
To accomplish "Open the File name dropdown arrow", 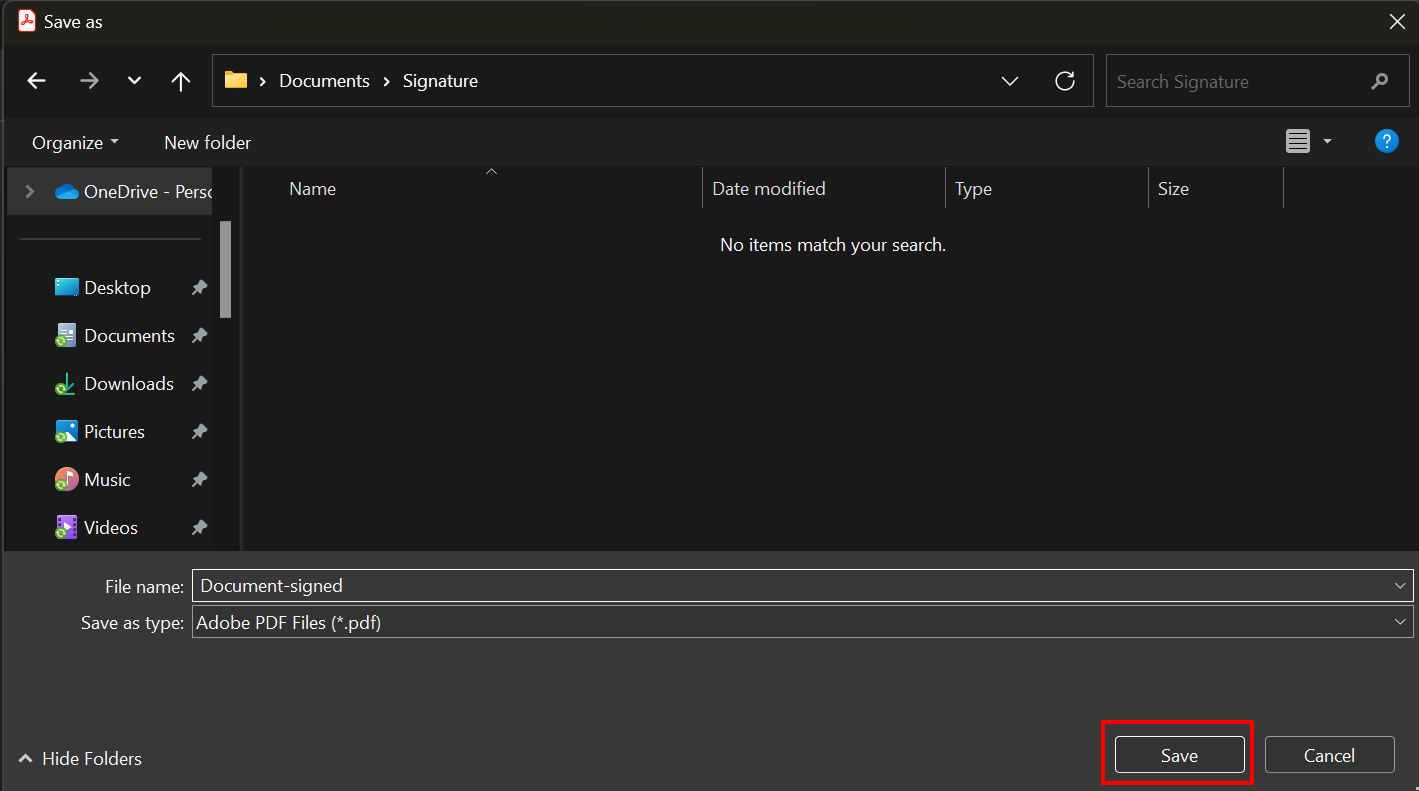I will pyautogui.click(x=1399, y=585).
